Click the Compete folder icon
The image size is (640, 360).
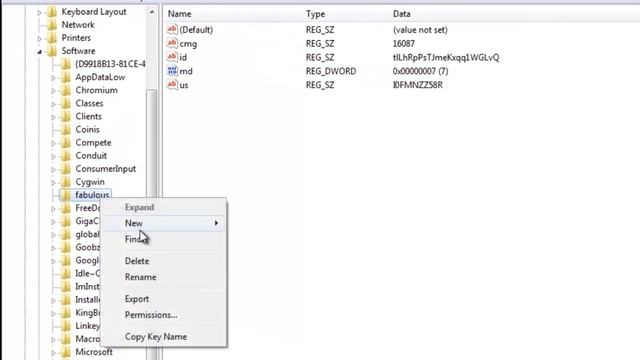[x=66, y=142]
